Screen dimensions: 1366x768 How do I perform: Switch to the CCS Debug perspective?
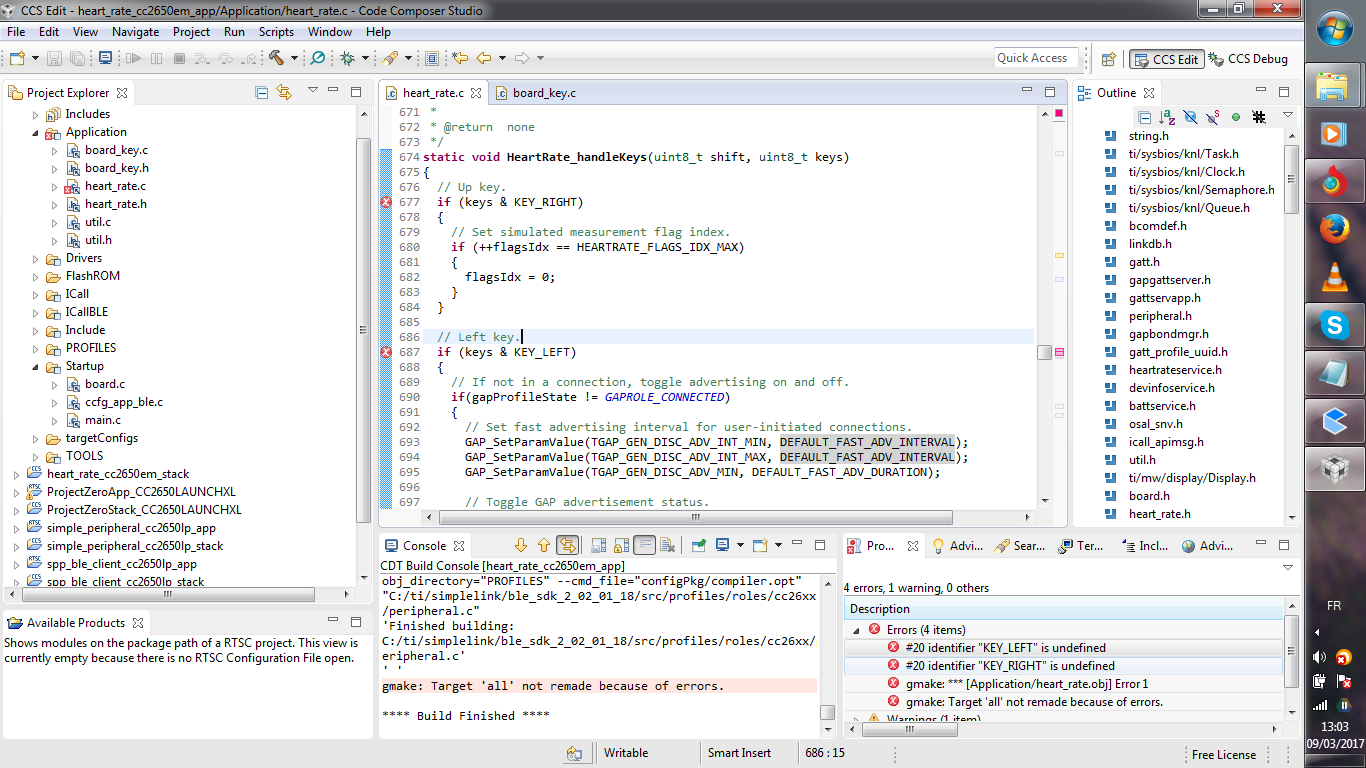[1248, 59]
